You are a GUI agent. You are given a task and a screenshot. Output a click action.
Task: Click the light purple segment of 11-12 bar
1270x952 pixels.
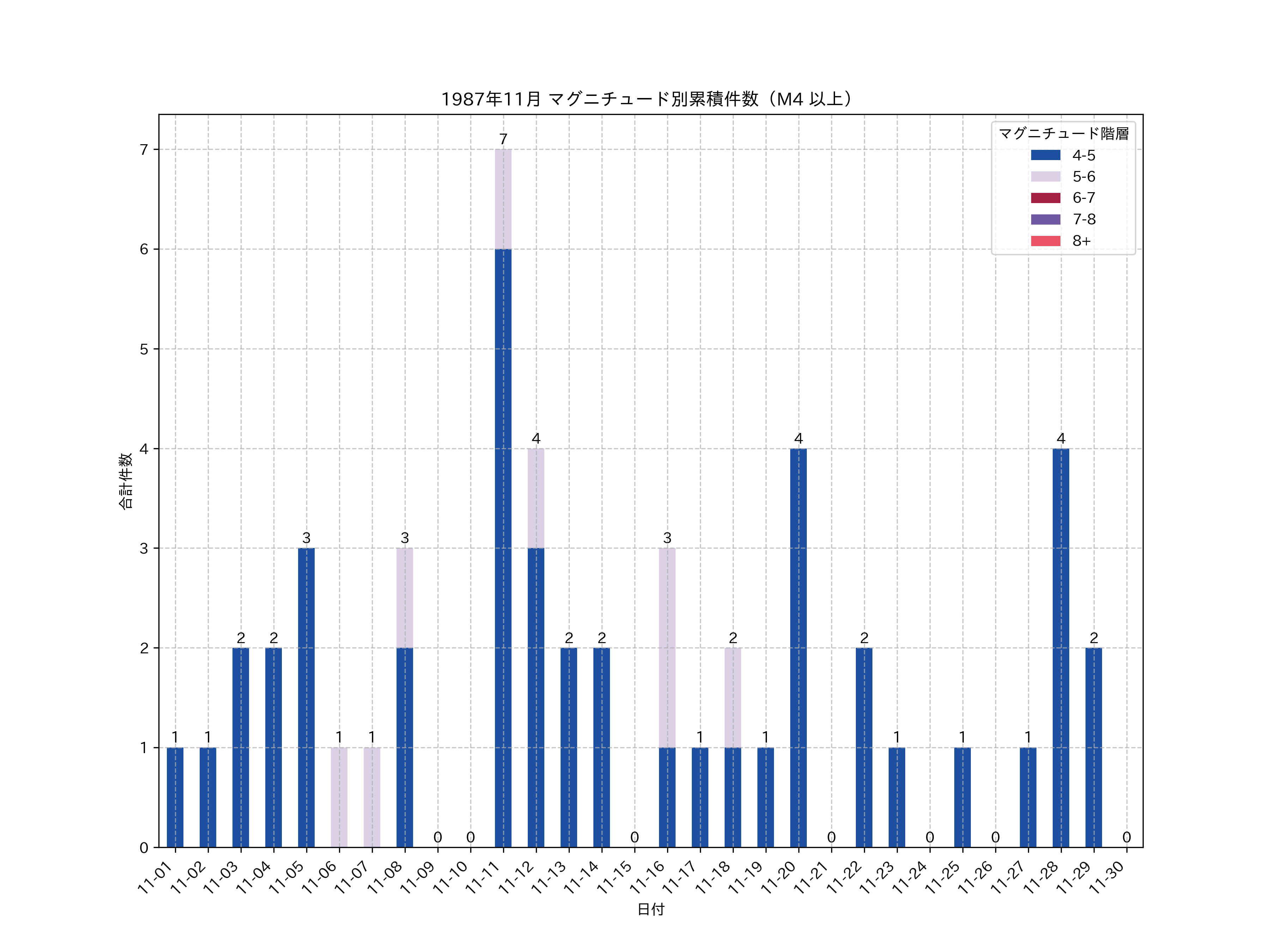point(536,498)
